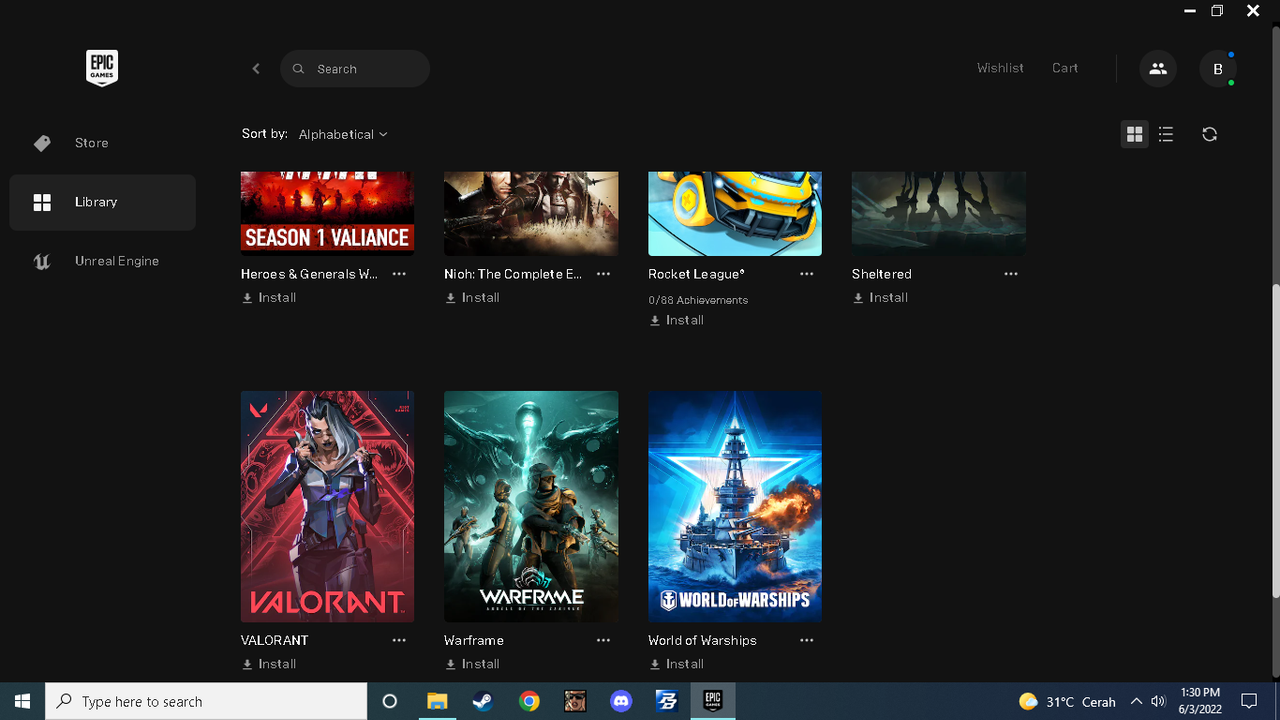Viewport: 1280px width, 720px height.
Task: Click the Warframe title text
Action: [474, 640]
